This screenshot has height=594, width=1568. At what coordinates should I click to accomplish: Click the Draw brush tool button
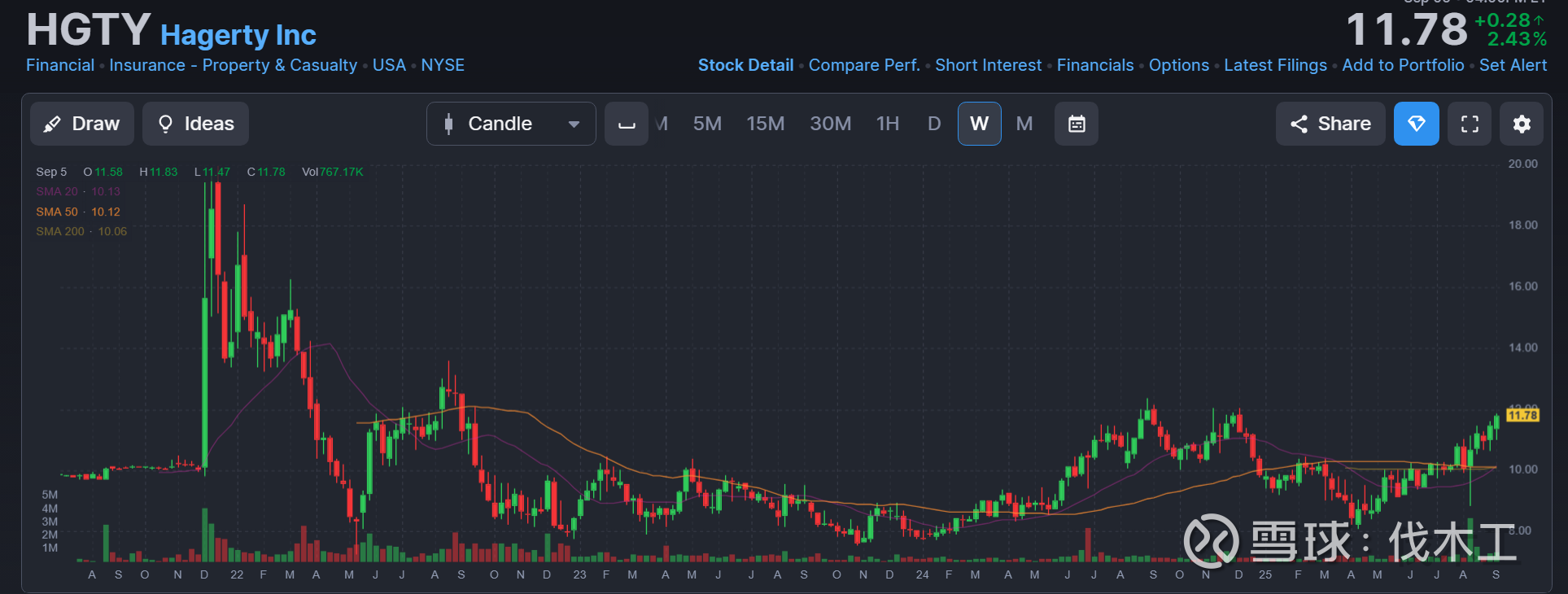[x=82, y=124]
